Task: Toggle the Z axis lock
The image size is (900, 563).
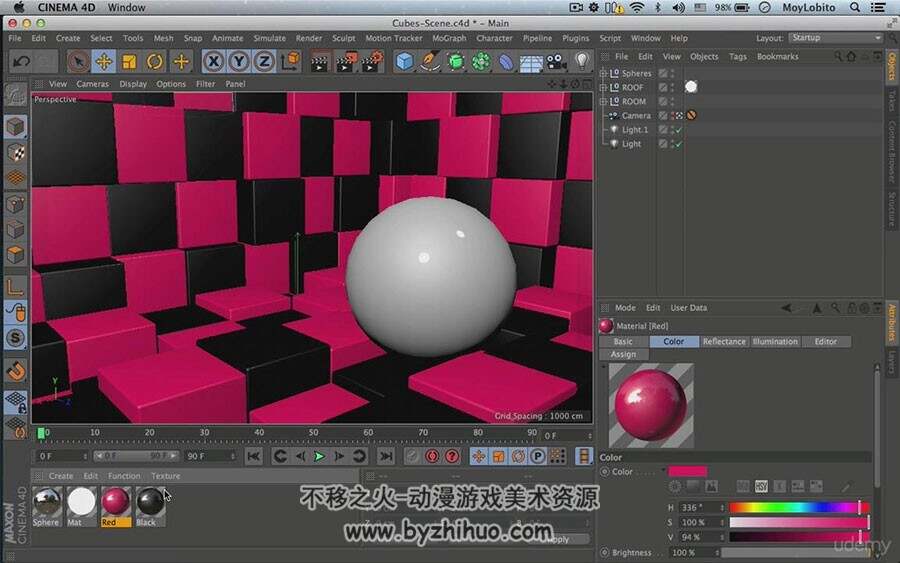Action: [x=264, y=61]
